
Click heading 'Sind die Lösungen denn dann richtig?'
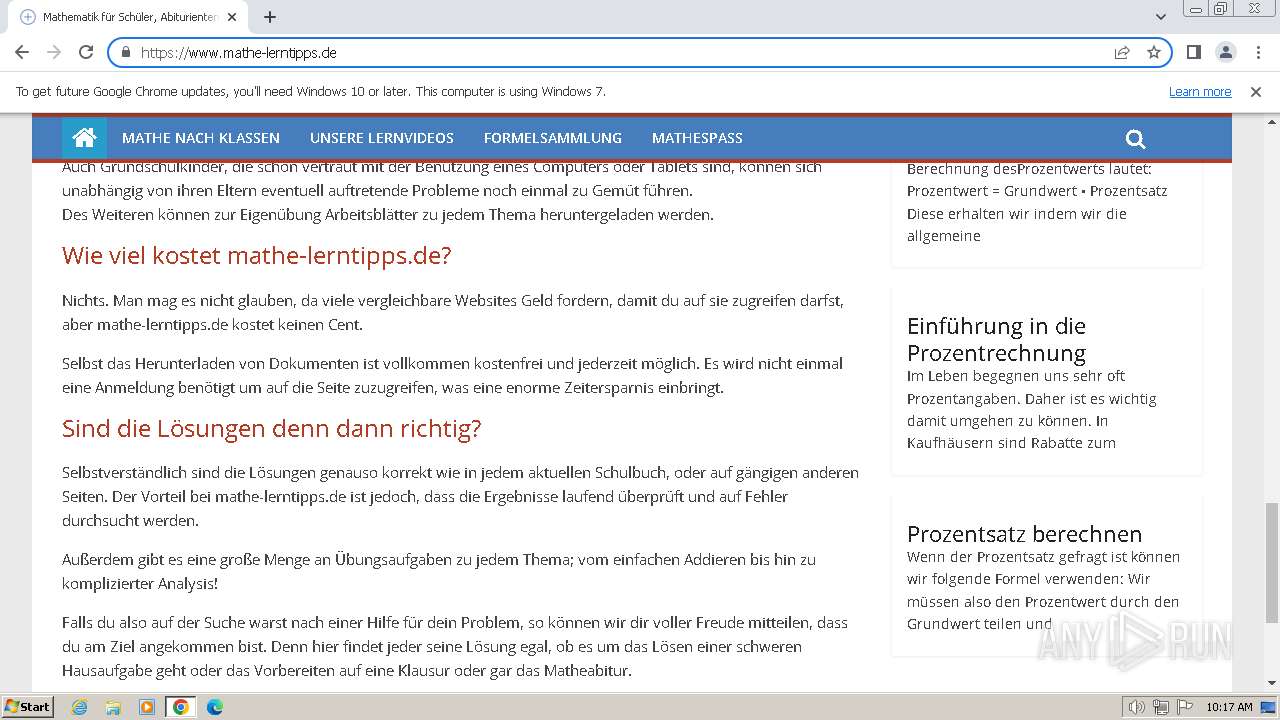pyautogui.click(x=271, y=429)
